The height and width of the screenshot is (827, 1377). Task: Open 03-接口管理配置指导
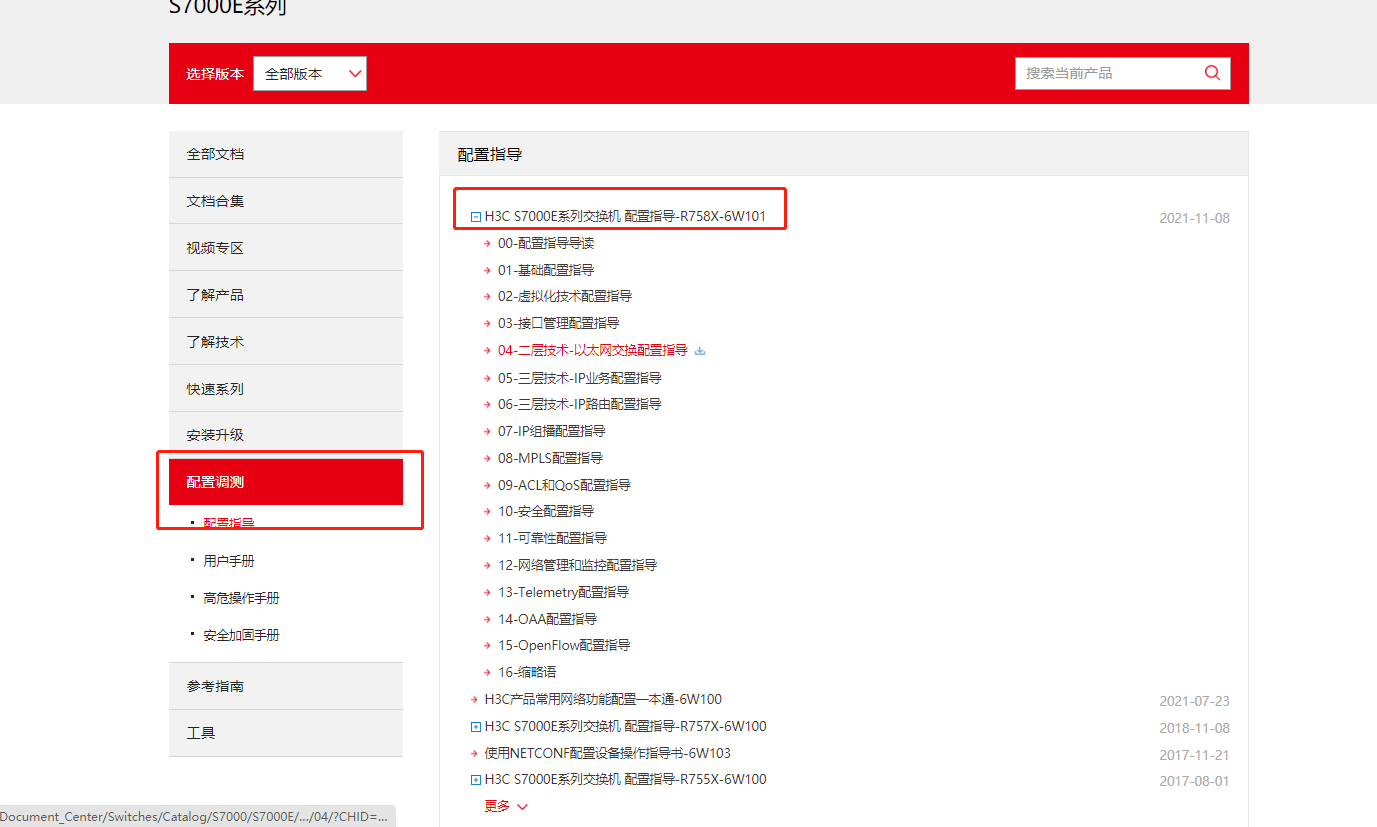(559, 323)
